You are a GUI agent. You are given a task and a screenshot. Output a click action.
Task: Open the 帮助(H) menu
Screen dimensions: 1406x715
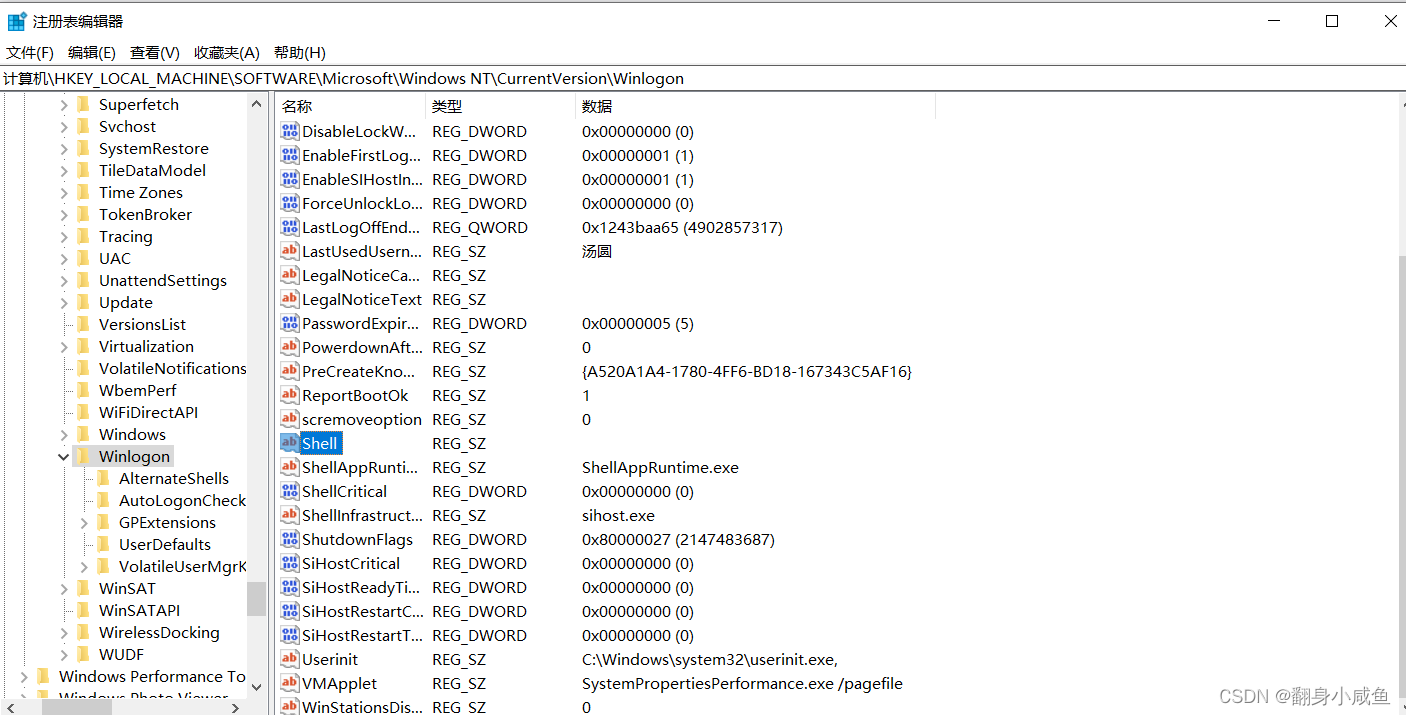tap(300, 53)
